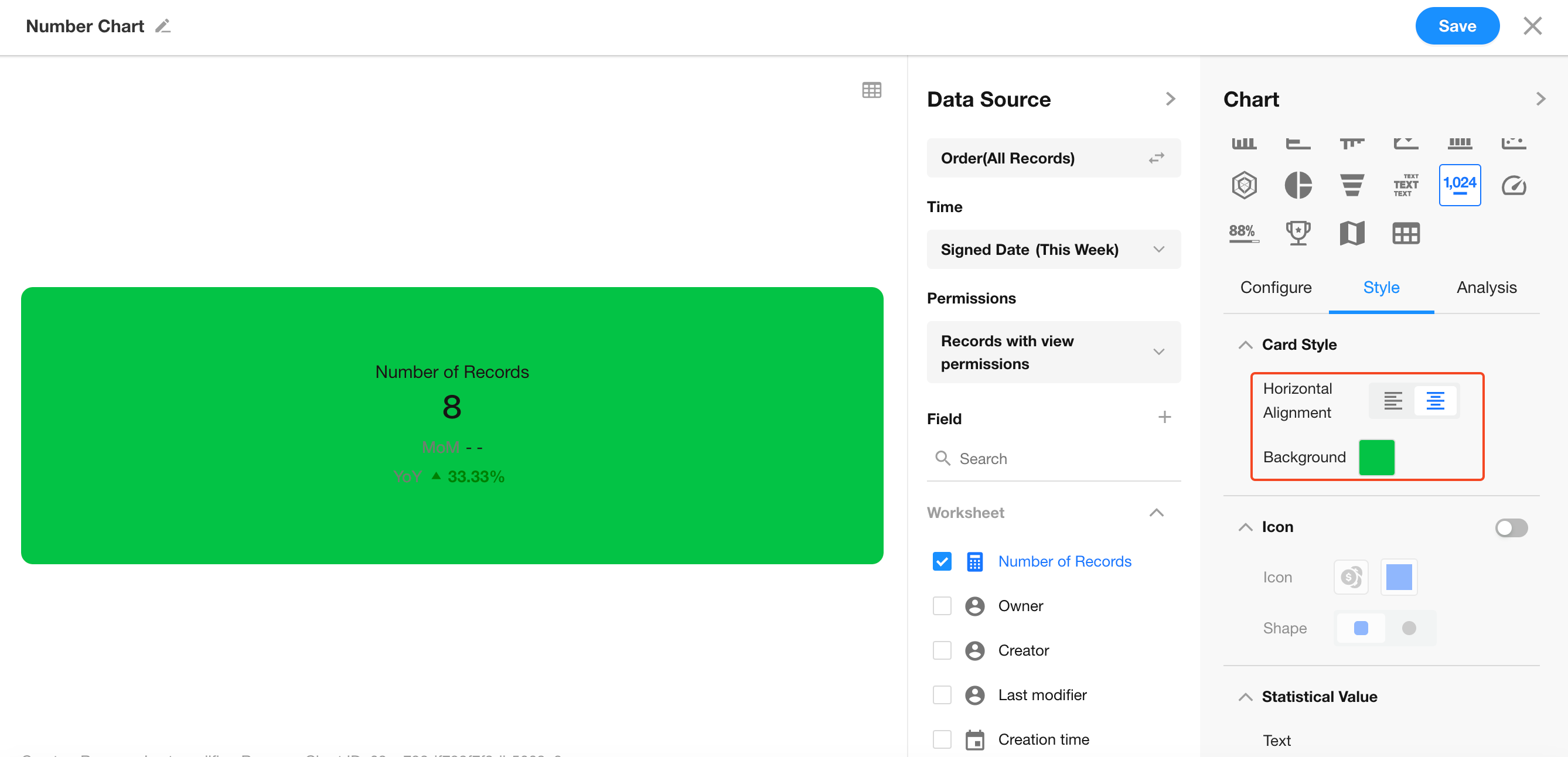1568x757 pixels.
Task: Switch to the Configure tab
Action: (1275, 287)
